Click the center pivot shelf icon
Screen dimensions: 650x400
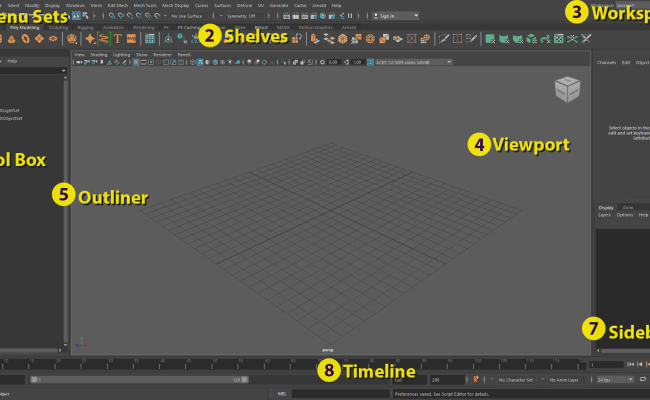coord(168,39)
